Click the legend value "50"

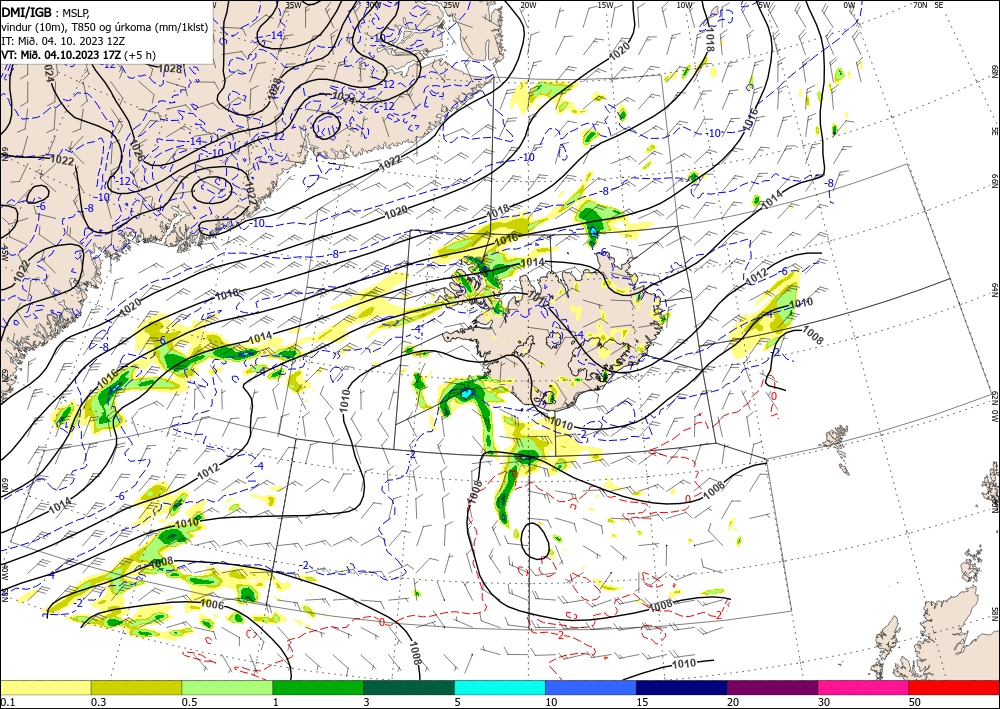click(x=915, y=702)
